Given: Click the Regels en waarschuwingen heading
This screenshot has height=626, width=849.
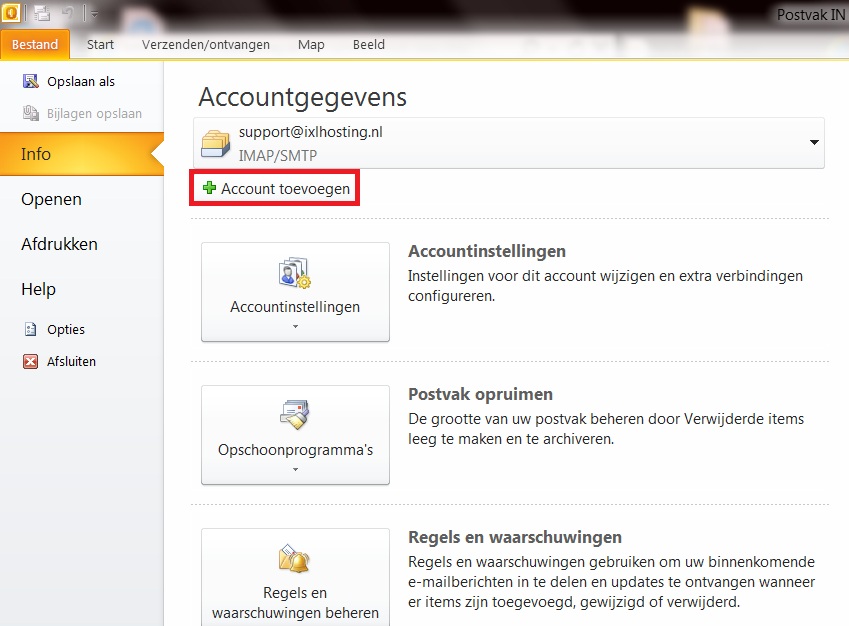Looking at the screenshot, I should (515, 537).
